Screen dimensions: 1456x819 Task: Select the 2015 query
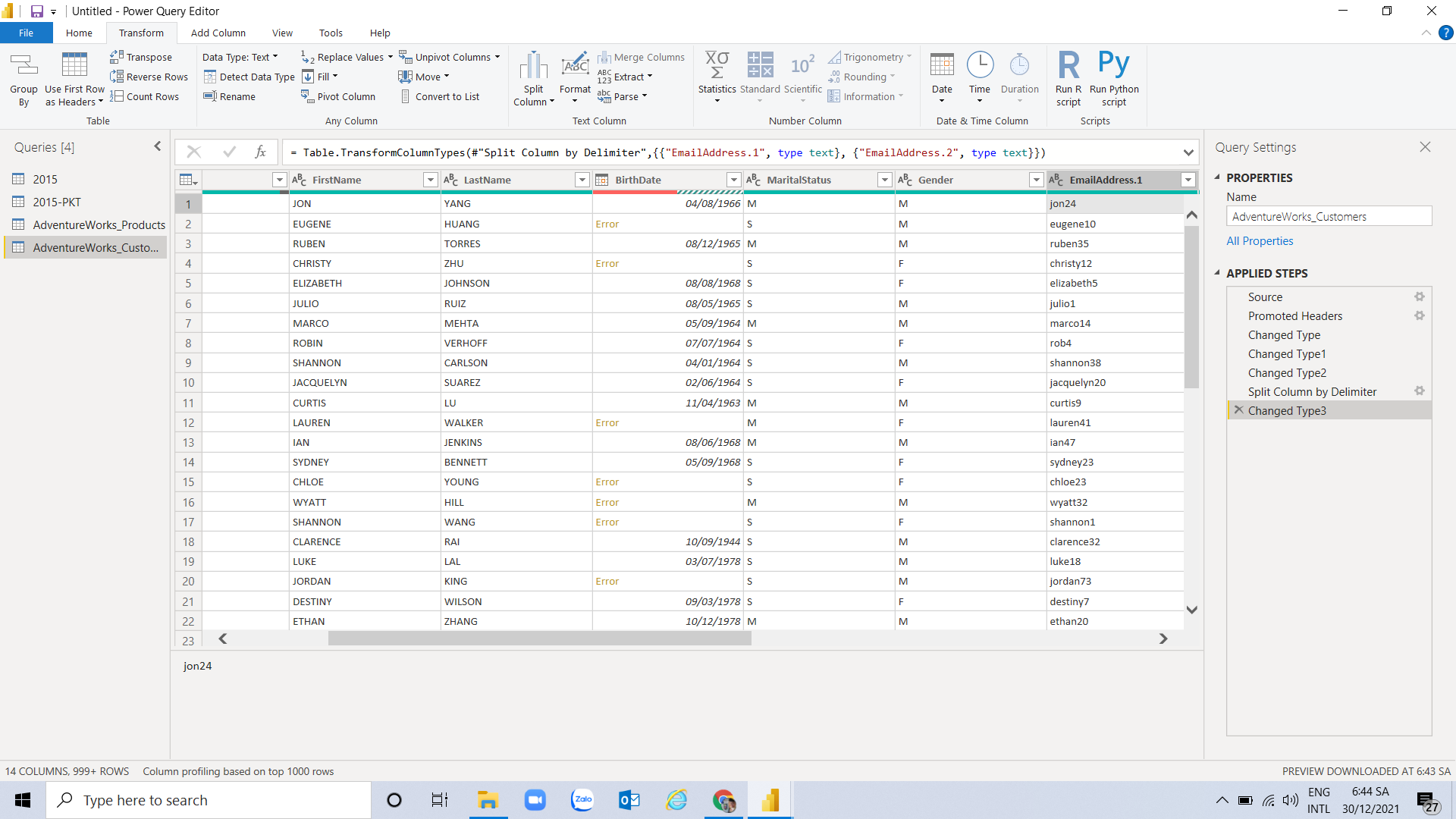[85, 179]
